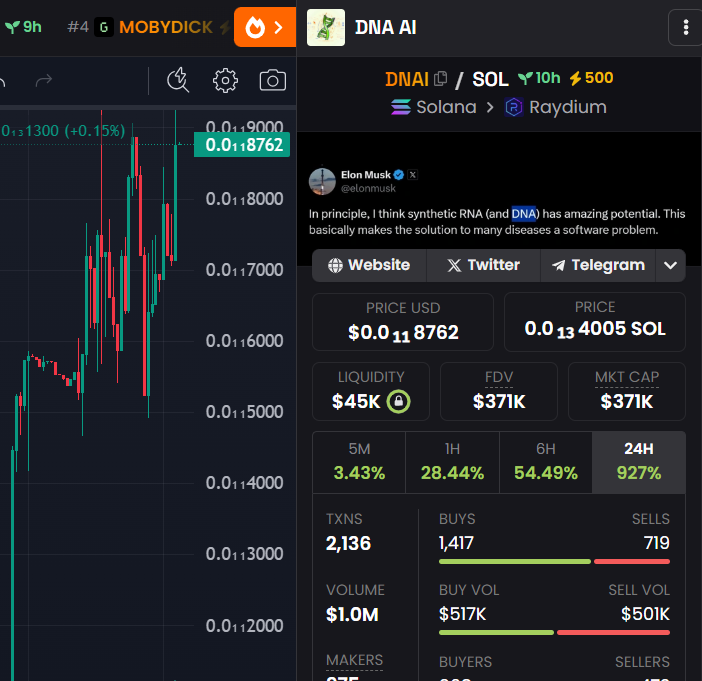Click the liquidity lock icon
The image size is (702, 681).
click(398, 401)
